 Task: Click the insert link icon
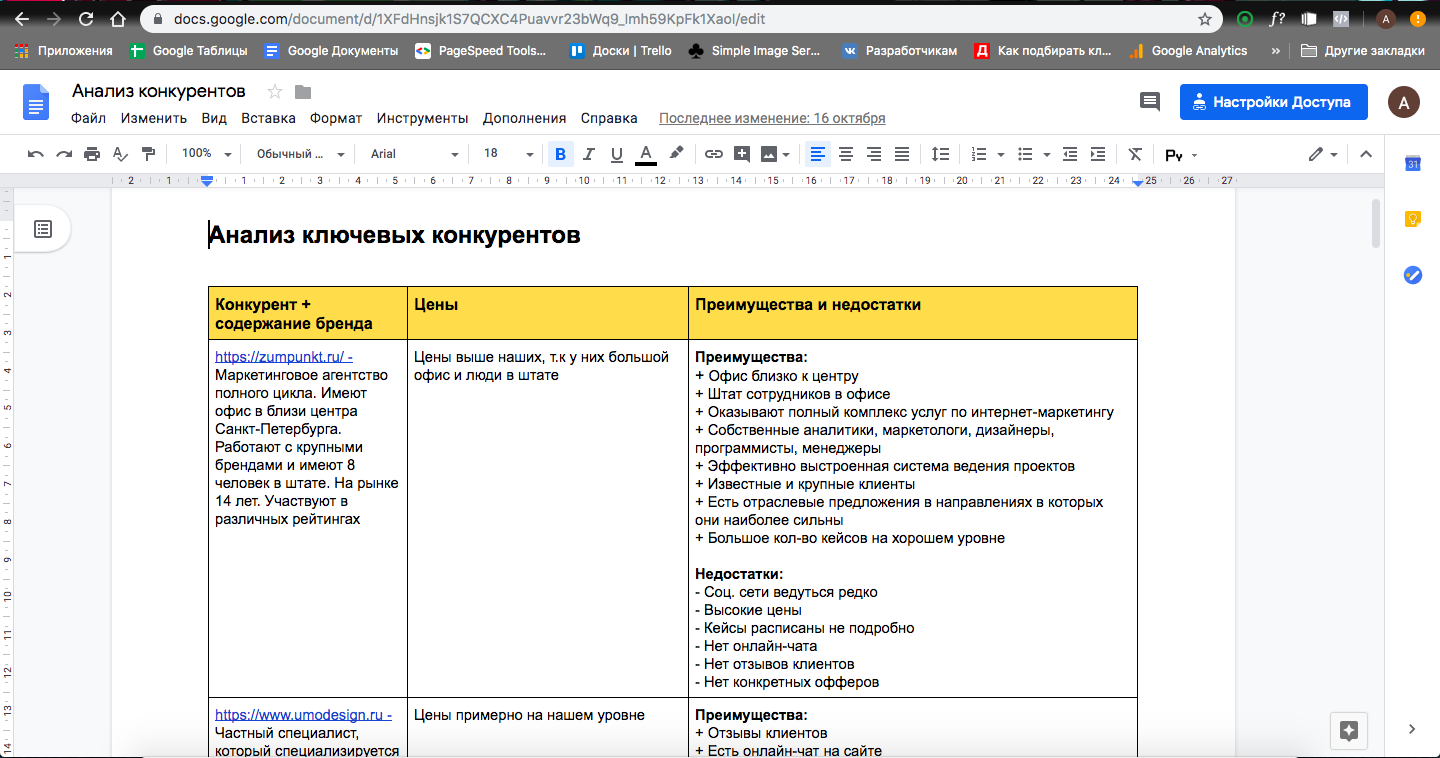tap(713, 154)
